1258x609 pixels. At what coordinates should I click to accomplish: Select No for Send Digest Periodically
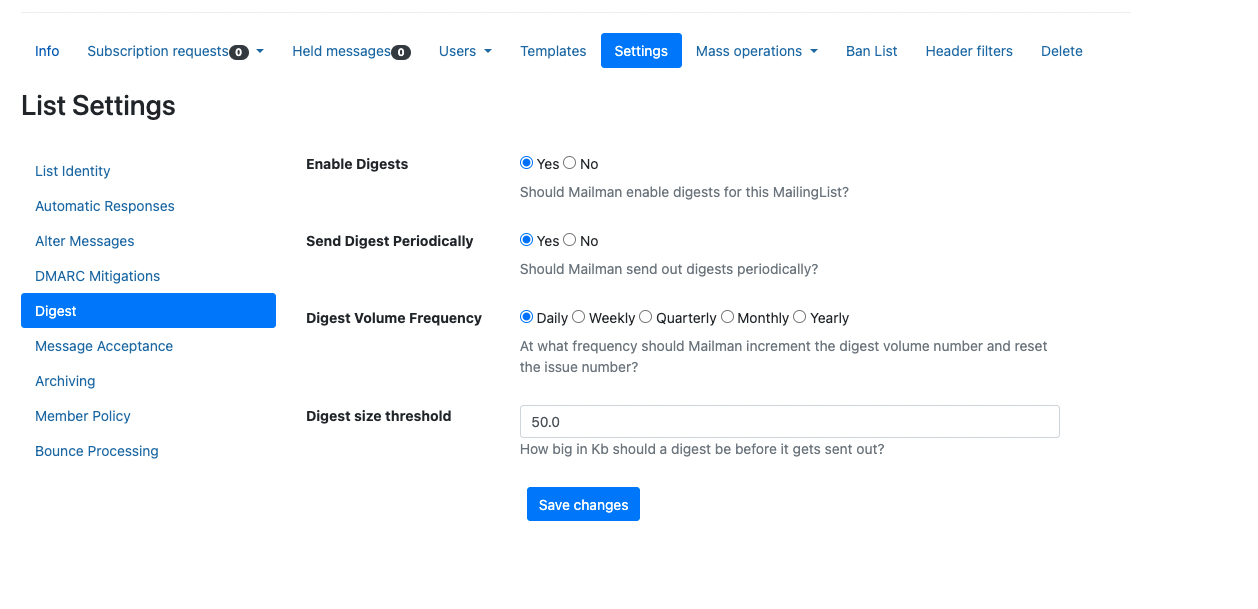569,240
